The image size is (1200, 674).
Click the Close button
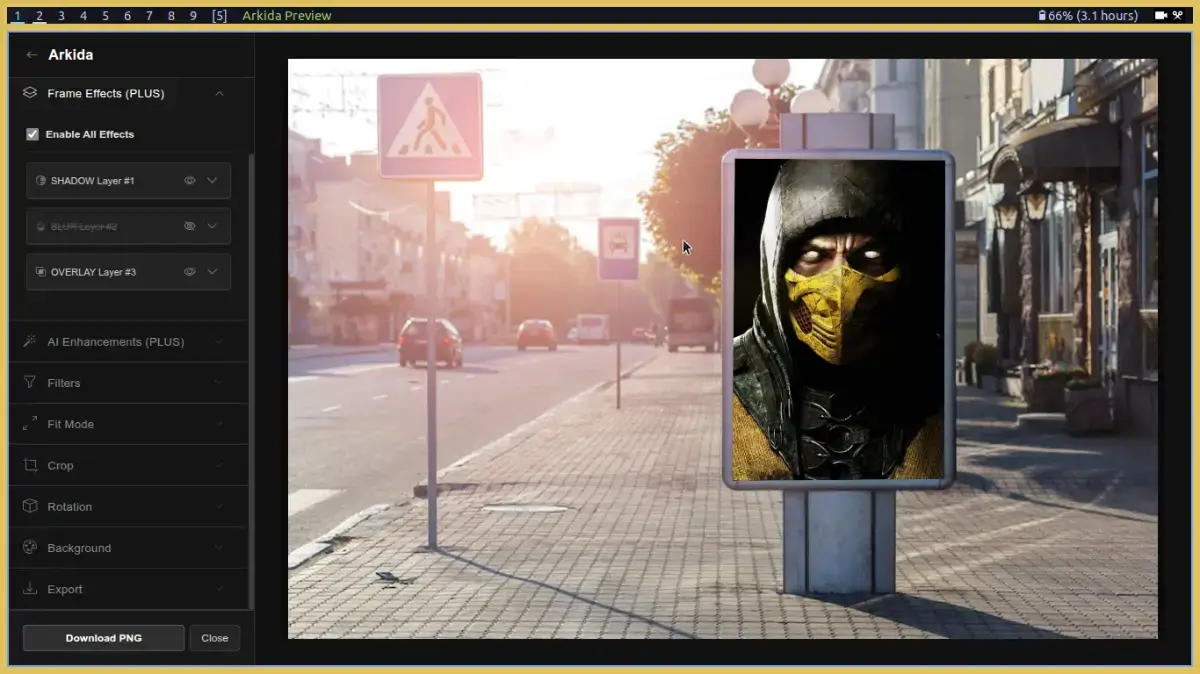[x=215, y=638]
